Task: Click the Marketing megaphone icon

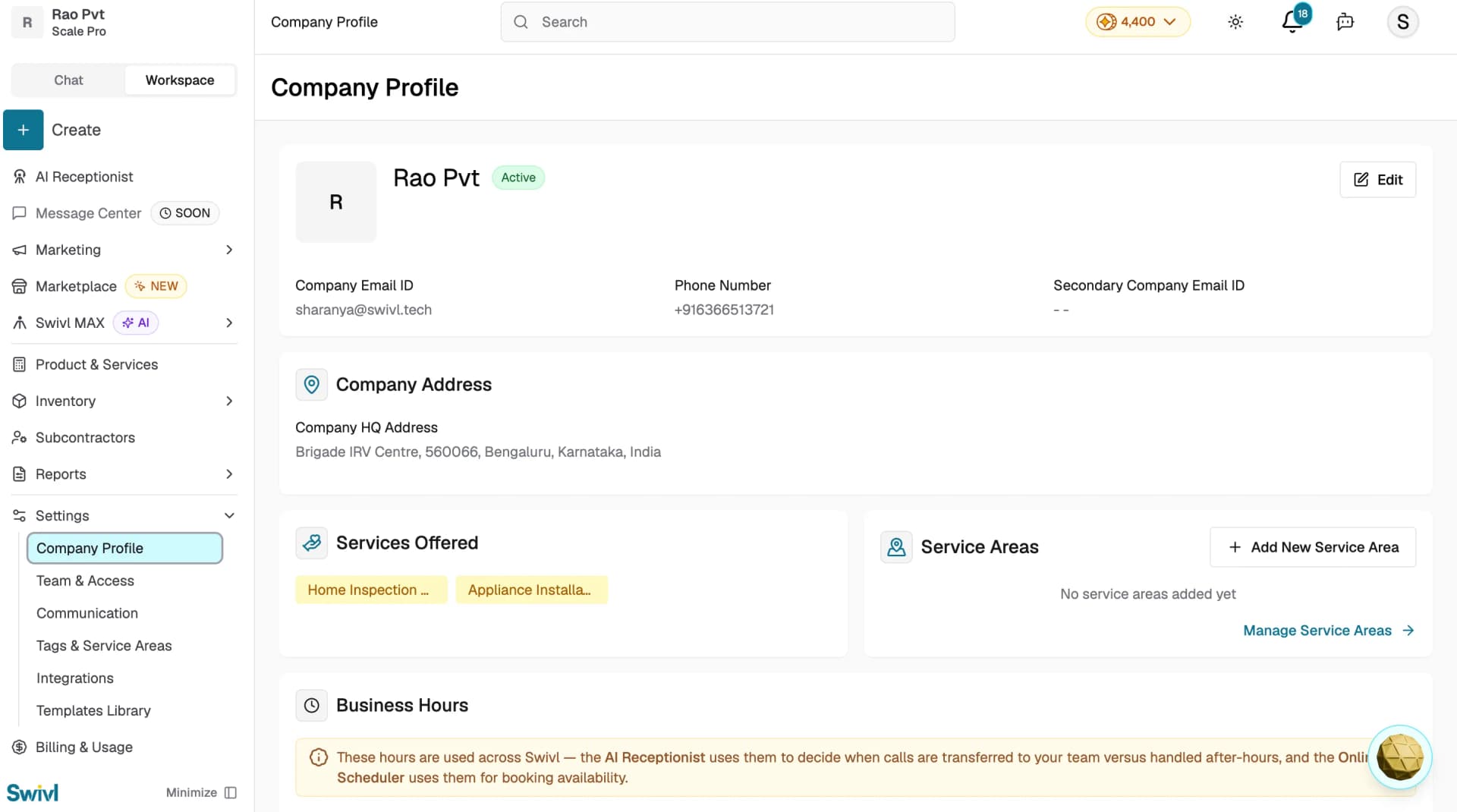Action: pyautogui.click(x=20, y=250)
